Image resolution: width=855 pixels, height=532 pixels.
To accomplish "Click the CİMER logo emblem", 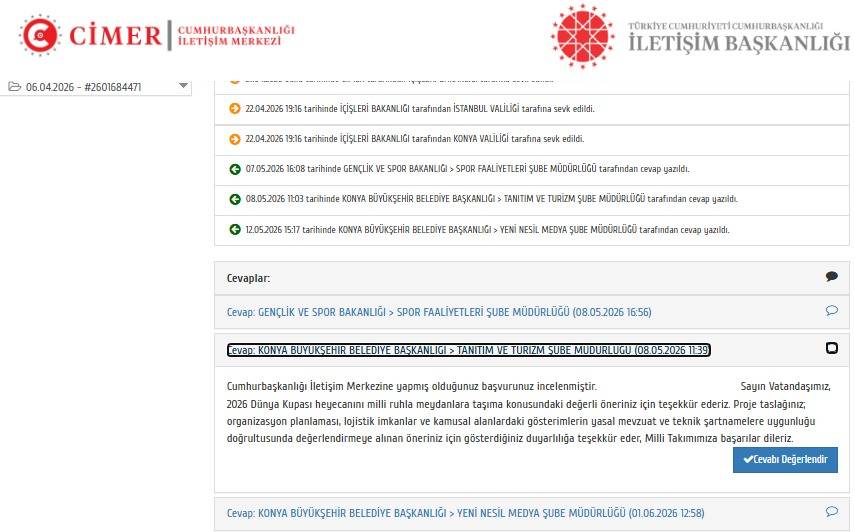I will point(39,35).
